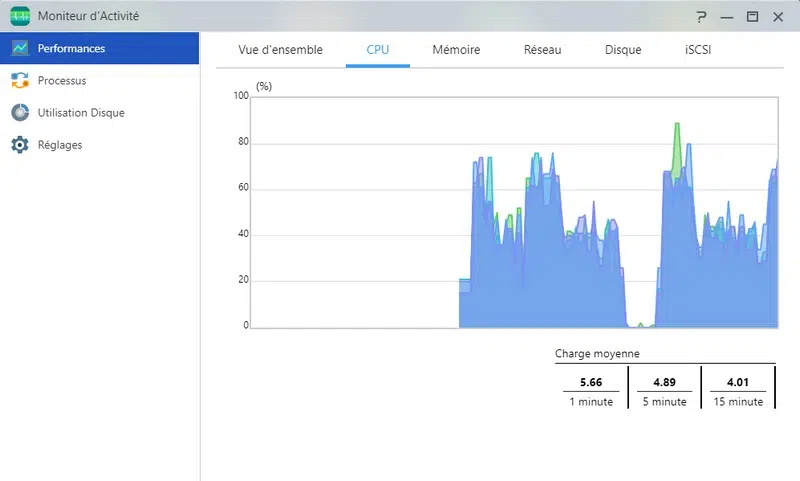This screenshot has width=800, height=481.
Task: Click the Performances chart icon in sidebar
Action: tap(20, 48)
